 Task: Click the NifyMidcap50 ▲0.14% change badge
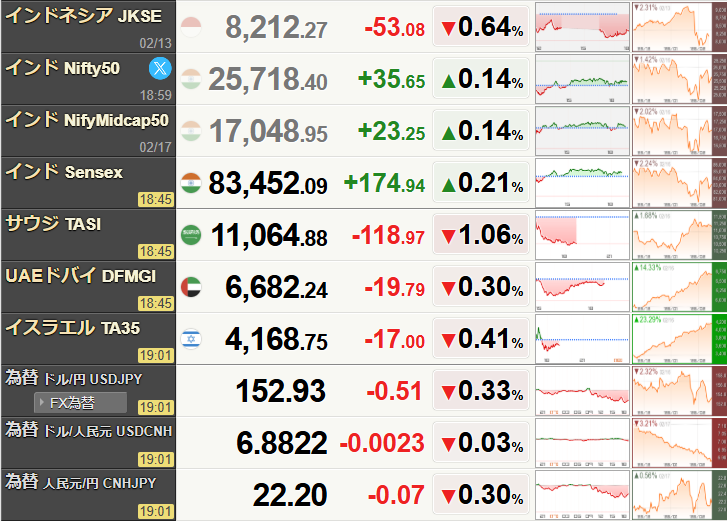[481, 130]
